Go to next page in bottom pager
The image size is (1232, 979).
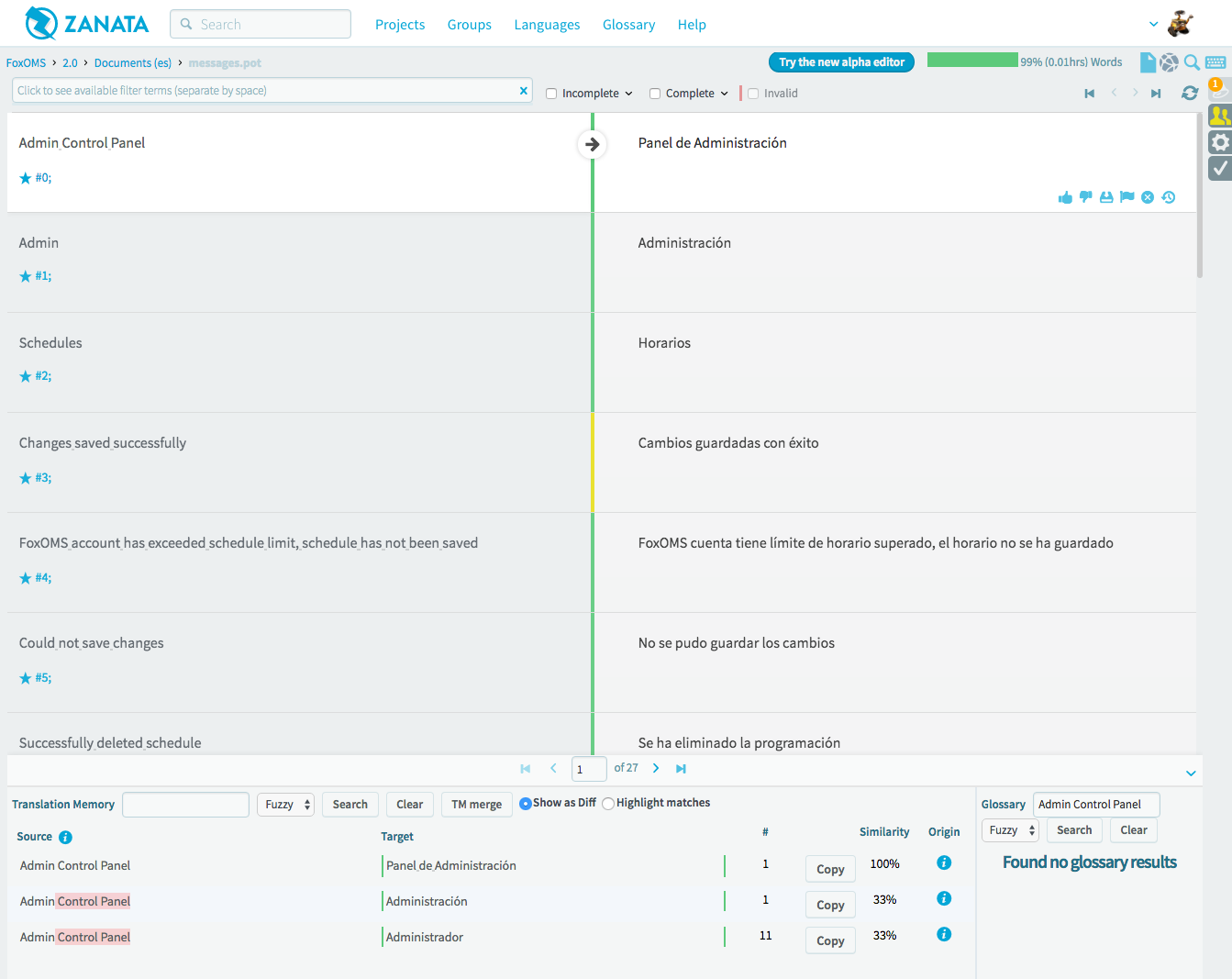click(656, 769)
